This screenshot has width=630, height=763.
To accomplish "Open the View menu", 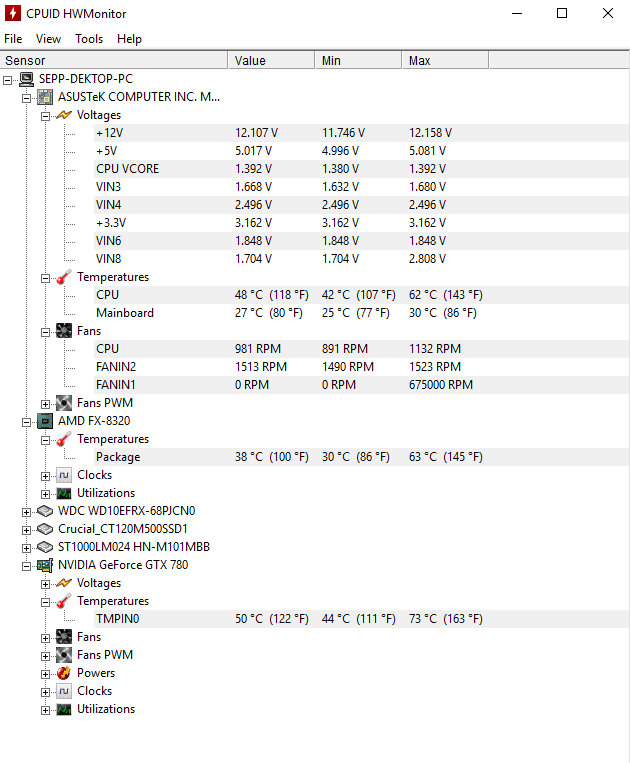I will tap(48, 39).
